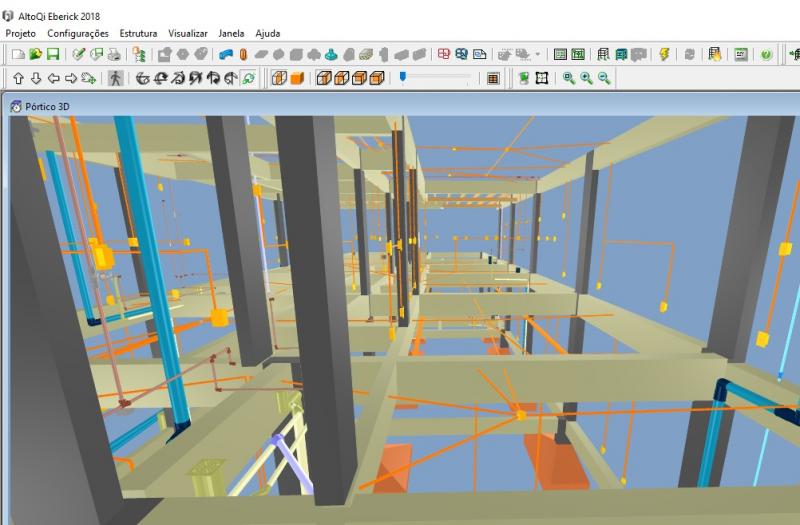Viewport: 800px width, 525px height.
Task: Zoom in using the plus magnifier
Action: 586,79
